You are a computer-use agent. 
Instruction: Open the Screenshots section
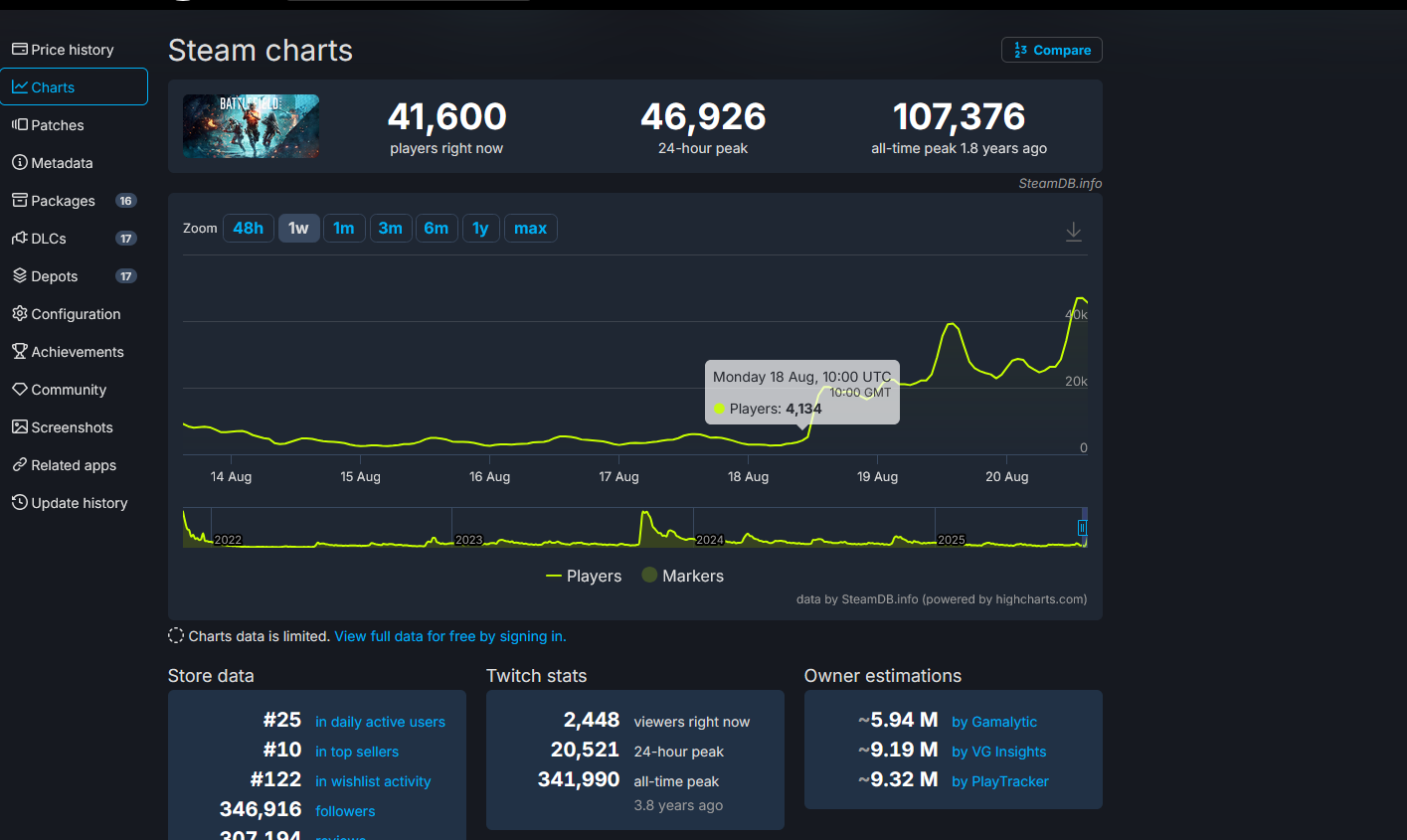tap(63, 427)
